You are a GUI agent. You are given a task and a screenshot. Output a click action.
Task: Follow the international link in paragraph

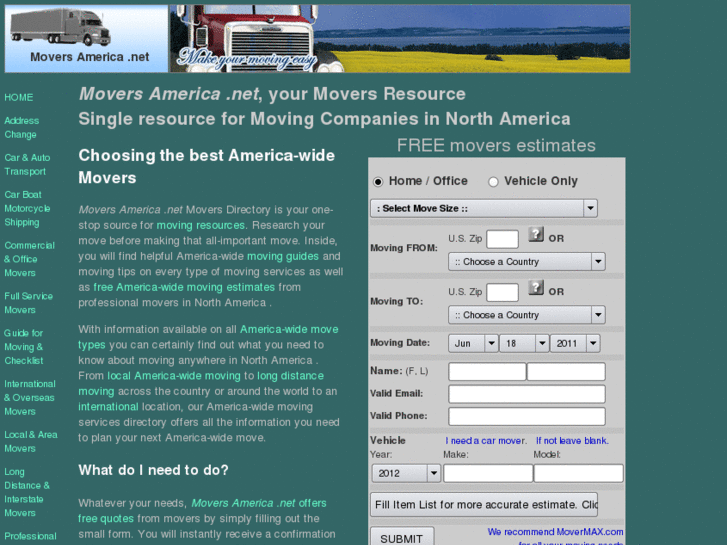pyautogui.click(x=108, y=407)
